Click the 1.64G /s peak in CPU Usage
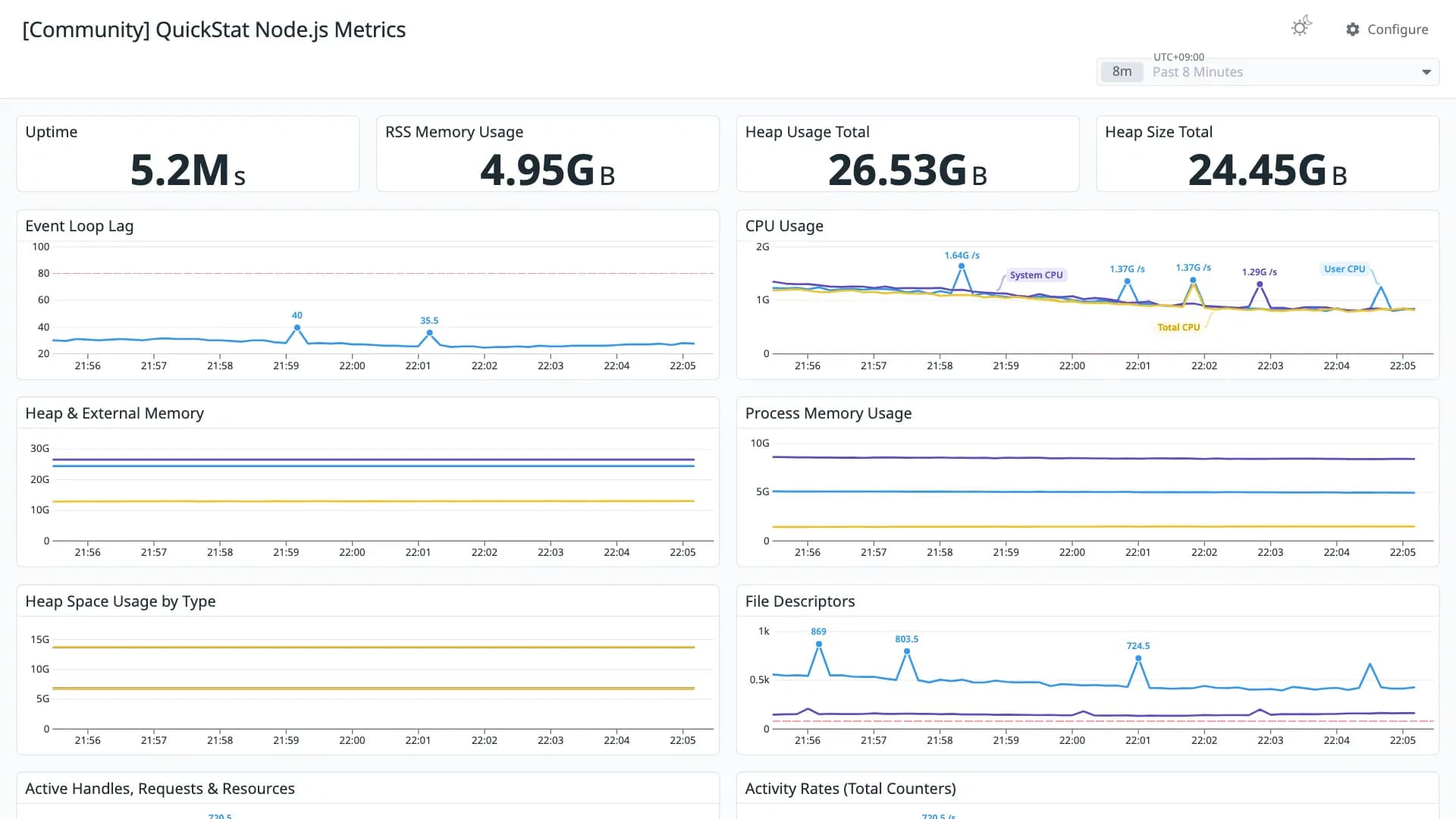The height and width of the screenshot is (819, 1456). [962, 266]
